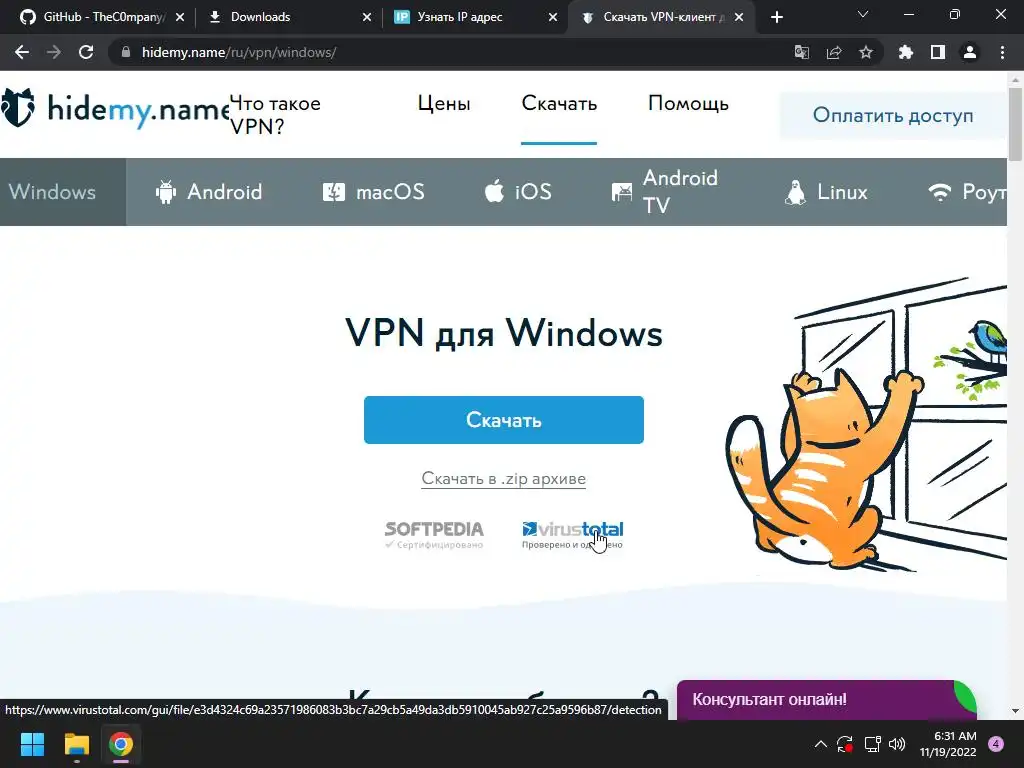Image resolution: width=1024 pixels, height=768 pixels.
Task: Open the Помощь menu item
Action: point(688,103)
